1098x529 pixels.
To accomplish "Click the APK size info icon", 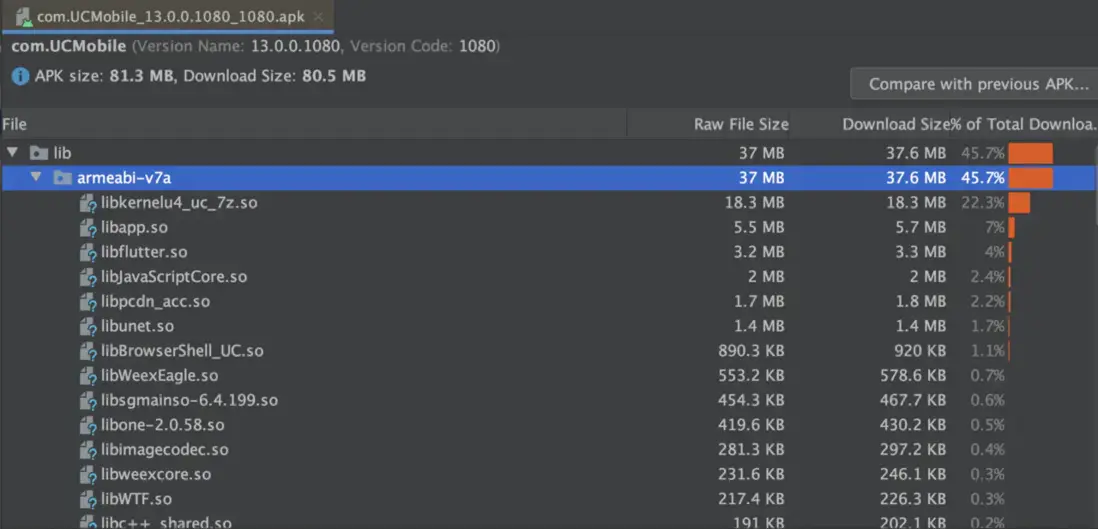I will pyautogui.click(x=20, y=76).
